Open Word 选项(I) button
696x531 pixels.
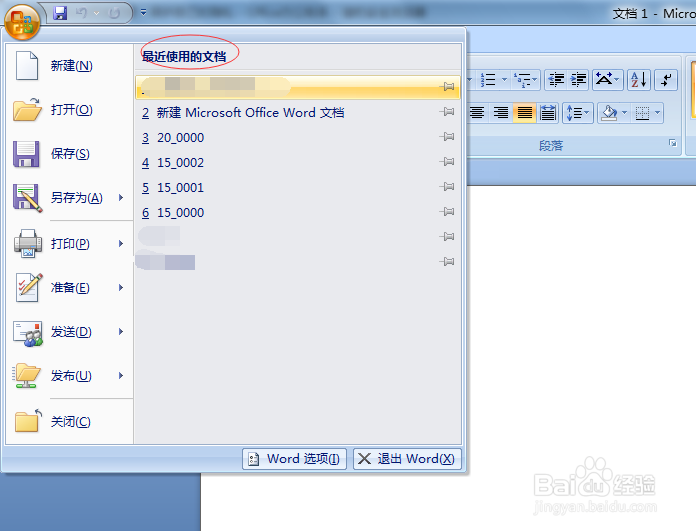point(294,459)
